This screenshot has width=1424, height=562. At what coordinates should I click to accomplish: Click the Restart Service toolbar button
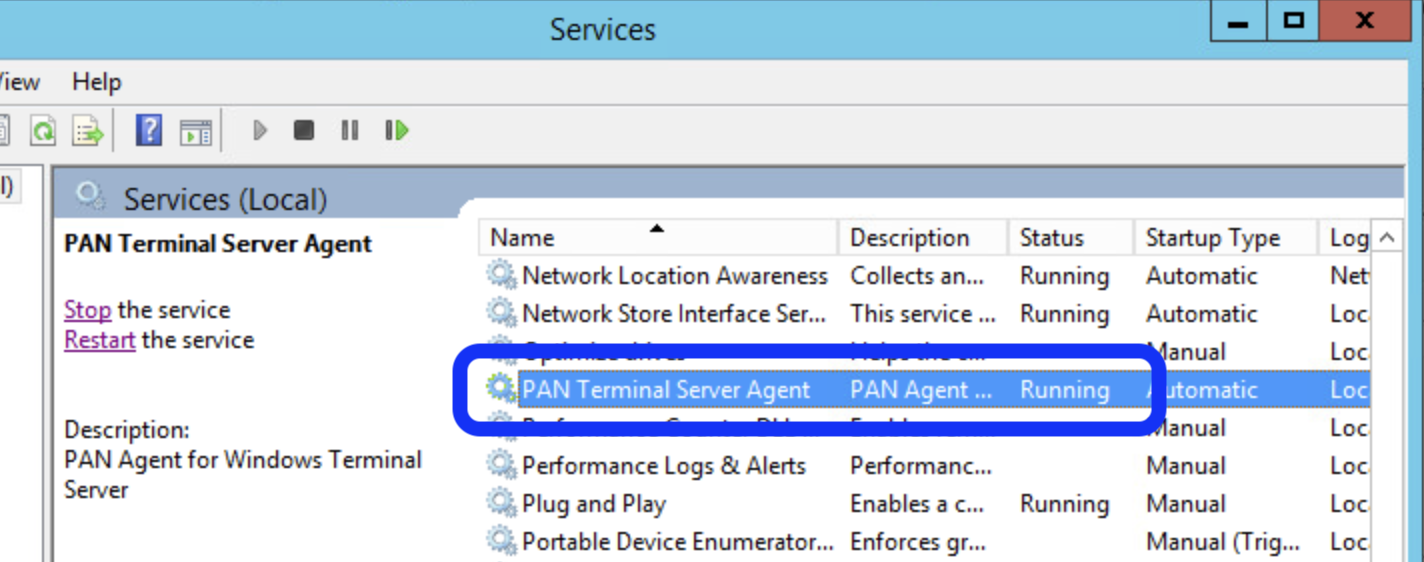397,130
